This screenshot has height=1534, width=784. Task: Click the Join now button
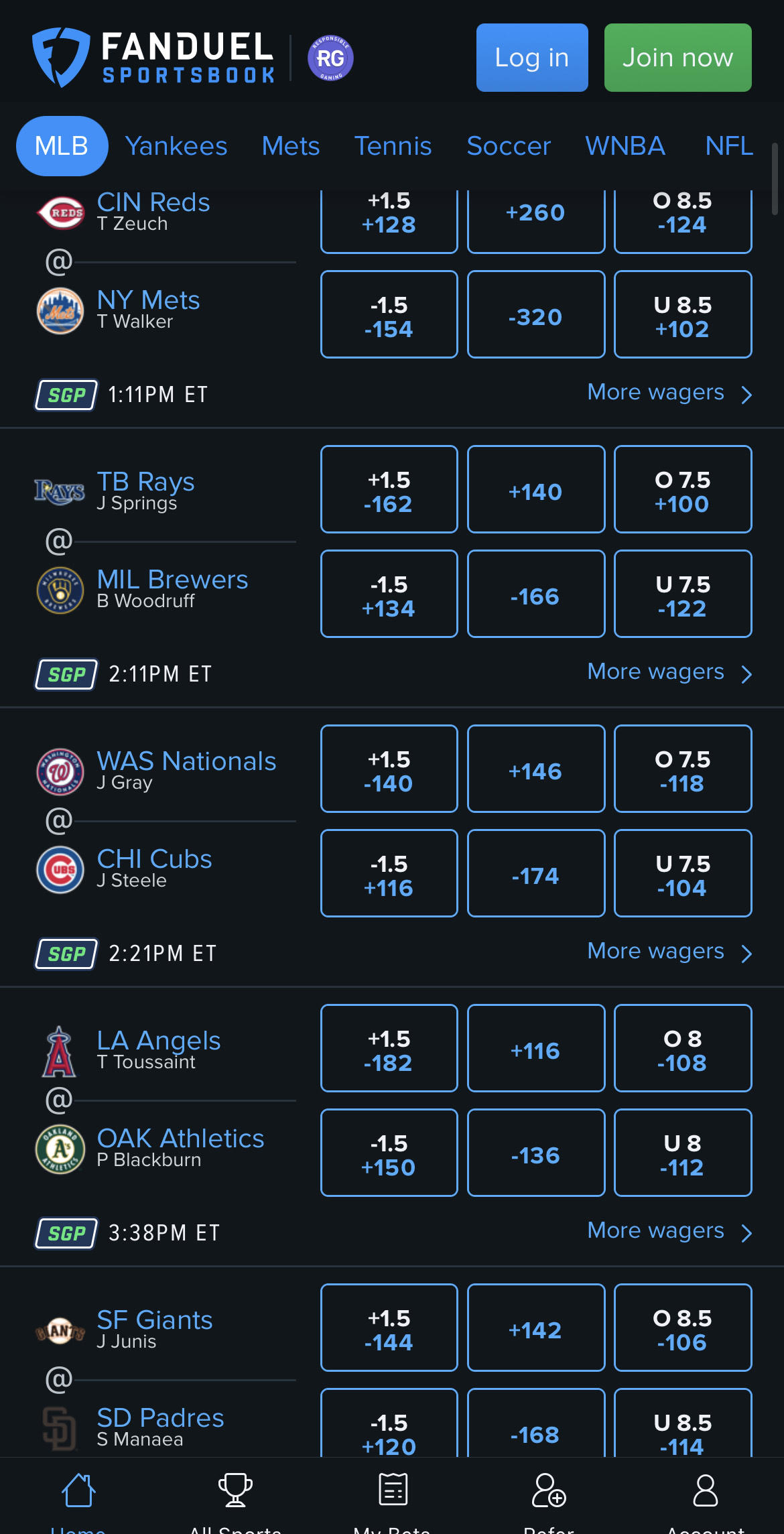(x=678, y=58)
